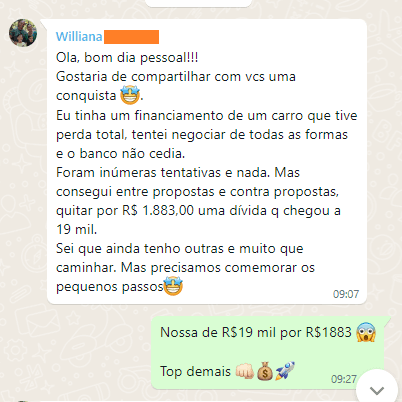Click the orange redacted block beside Williana
This screenshot has height=402, width=402.
click(x=131, y=37)
